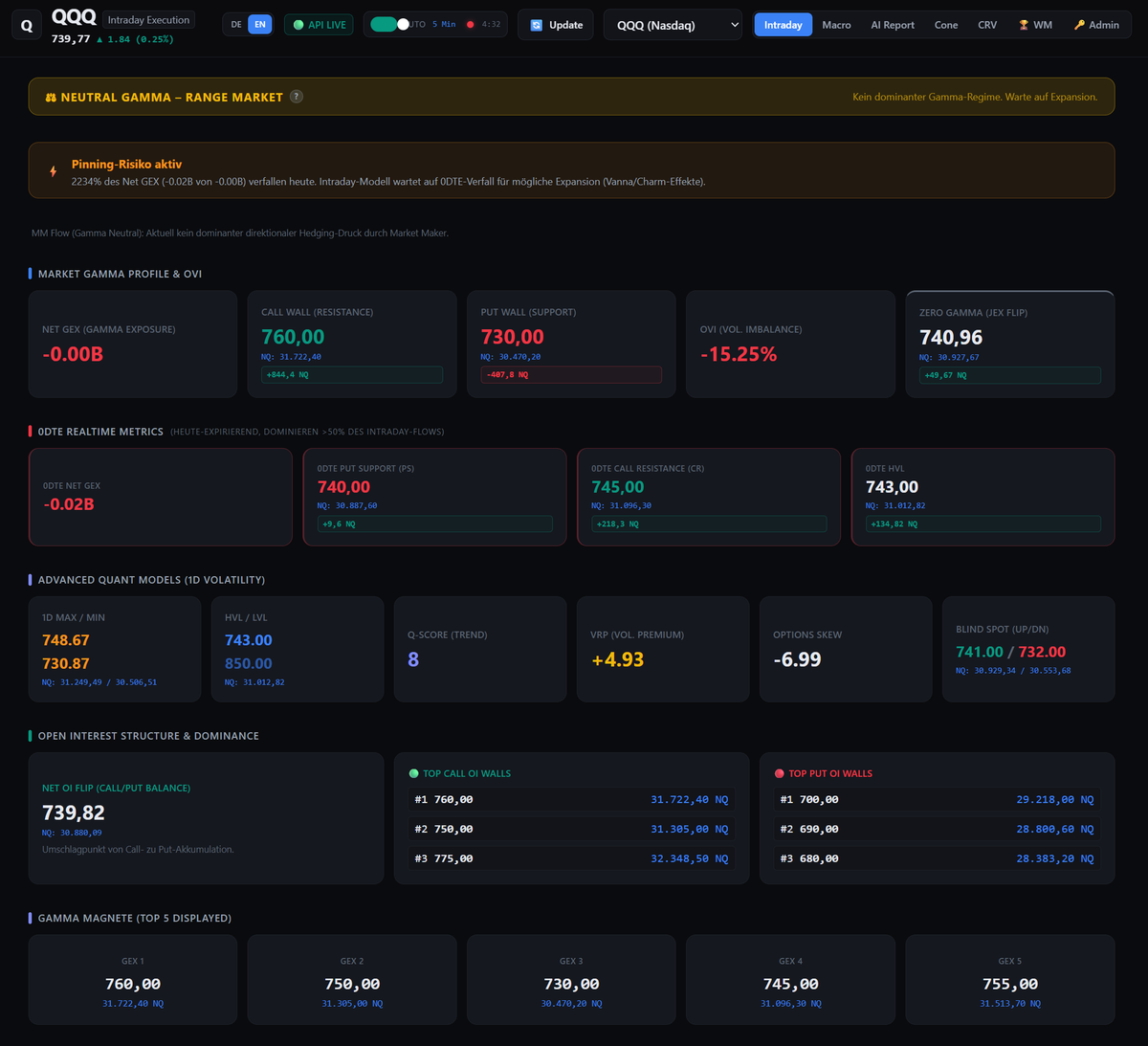Select call wall row #1 760,00
1148x1046 pixels.
[571, 799]
